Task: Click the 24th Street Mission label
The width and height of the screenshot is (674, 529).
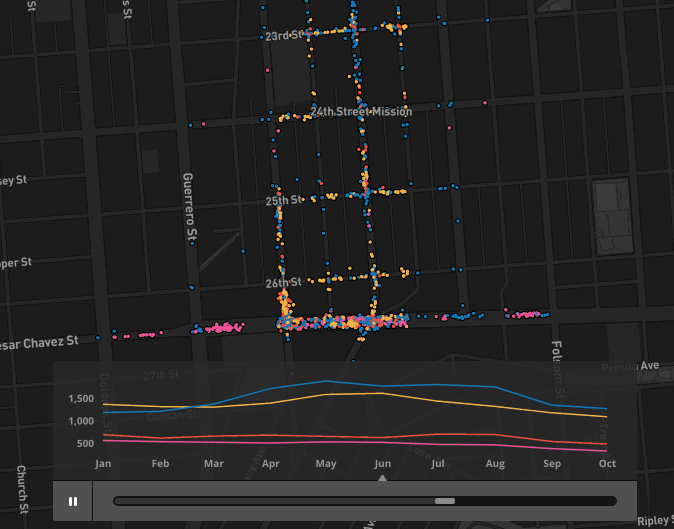Action: pos(361,112)
